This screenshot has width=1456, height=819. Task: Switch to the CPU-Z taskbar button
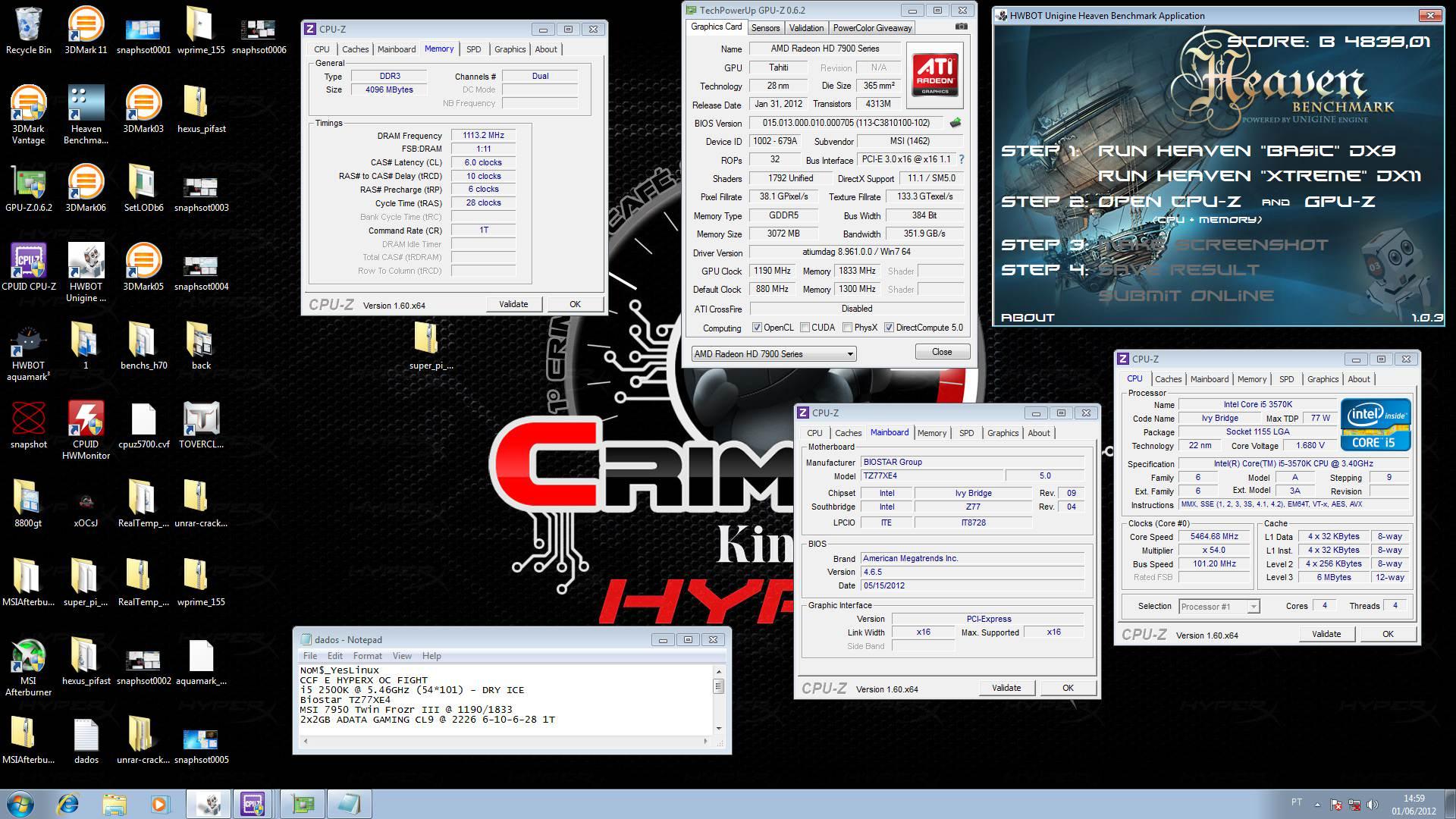pyautogui.click(x=253, y=804)
